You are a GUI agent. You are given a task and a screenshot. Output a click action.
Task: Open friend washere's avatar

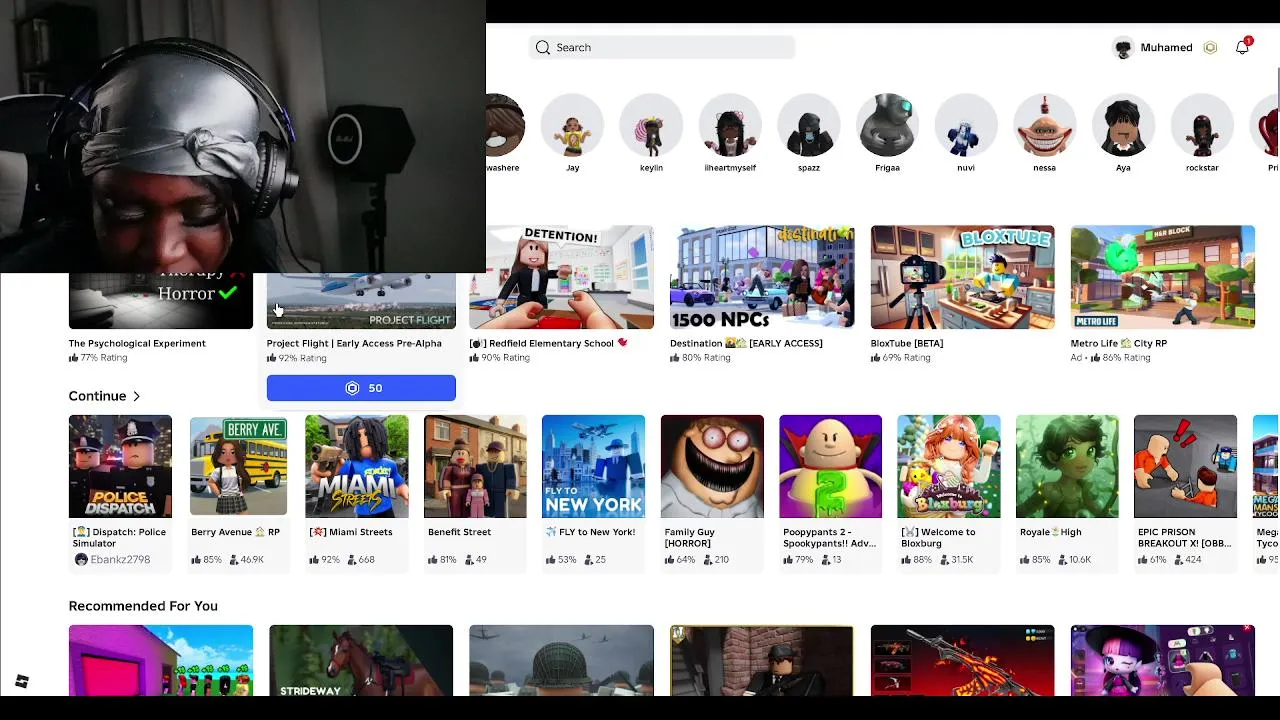pyautogui.click(x=505, y=126)
